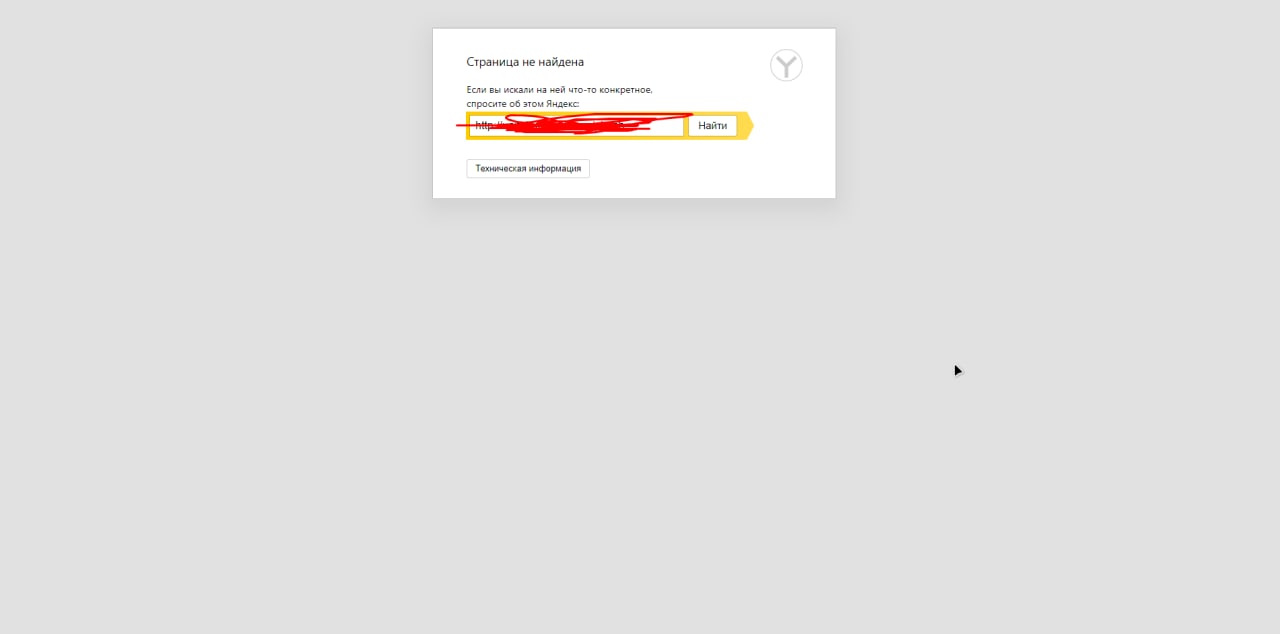1280x634 pixels.
Task: Click the text спросите об этом Яндекс
Action: tap(523, 104)
